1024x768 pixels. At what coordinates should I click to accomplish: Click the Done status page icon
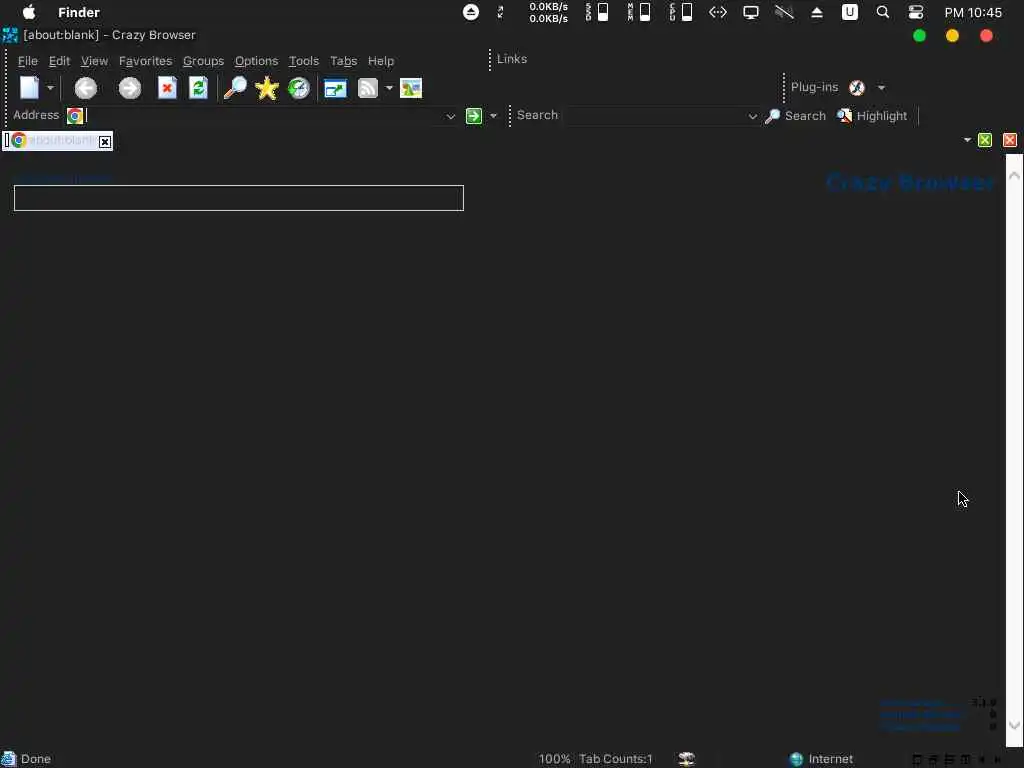(x=8, y=758)
